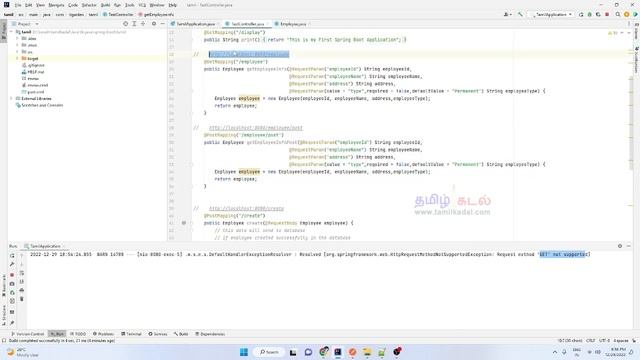
Task: Click the Collapse All icon in Project panel header
Action: coord(143,24)
